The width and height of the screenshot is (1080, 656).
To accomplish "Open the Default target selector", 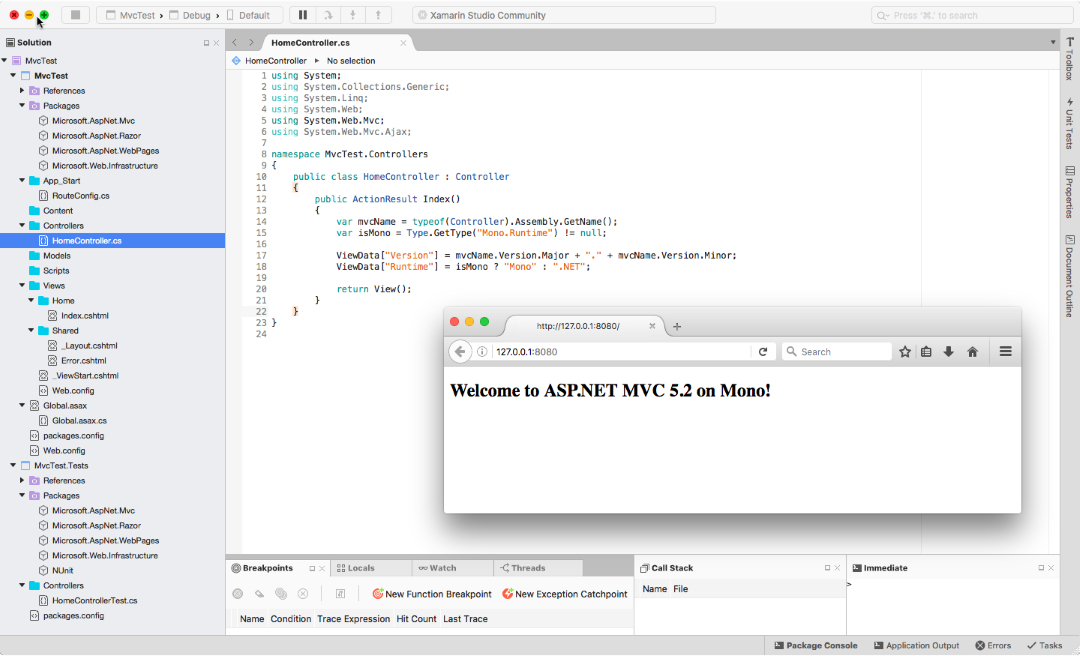I will [x=248, y=15].
